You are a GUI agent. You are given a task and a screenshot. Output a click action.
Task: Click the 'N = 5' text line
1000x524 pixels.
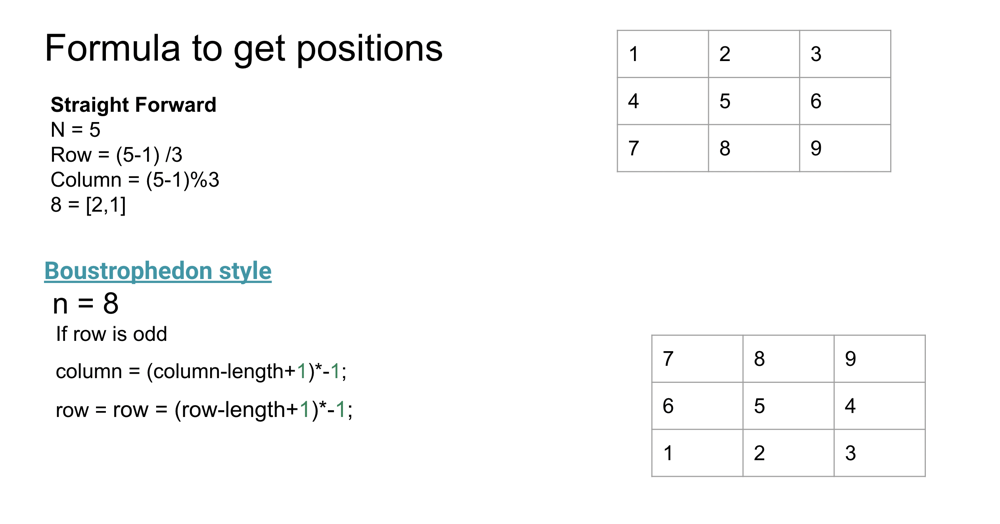[76, 130]
